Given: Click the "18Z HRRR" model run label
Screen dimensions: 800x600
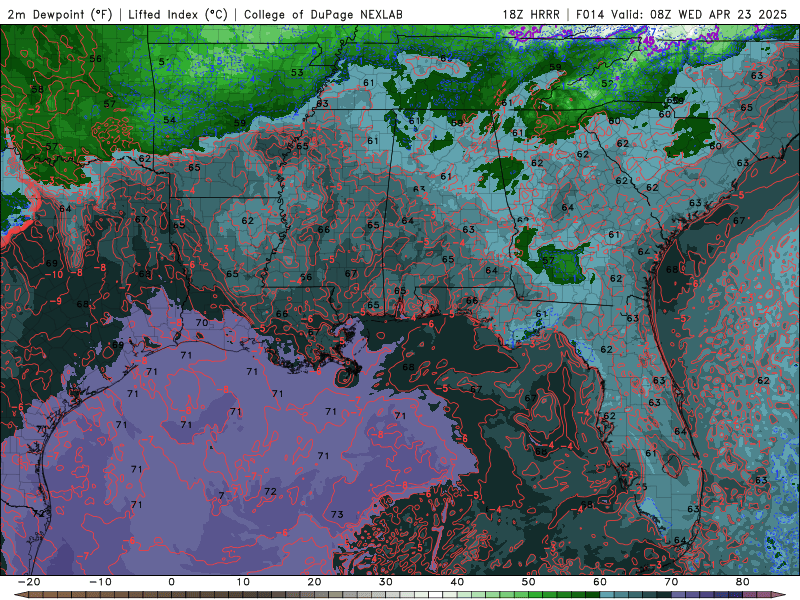Looking at the screenshot, I should coord(531,15).
